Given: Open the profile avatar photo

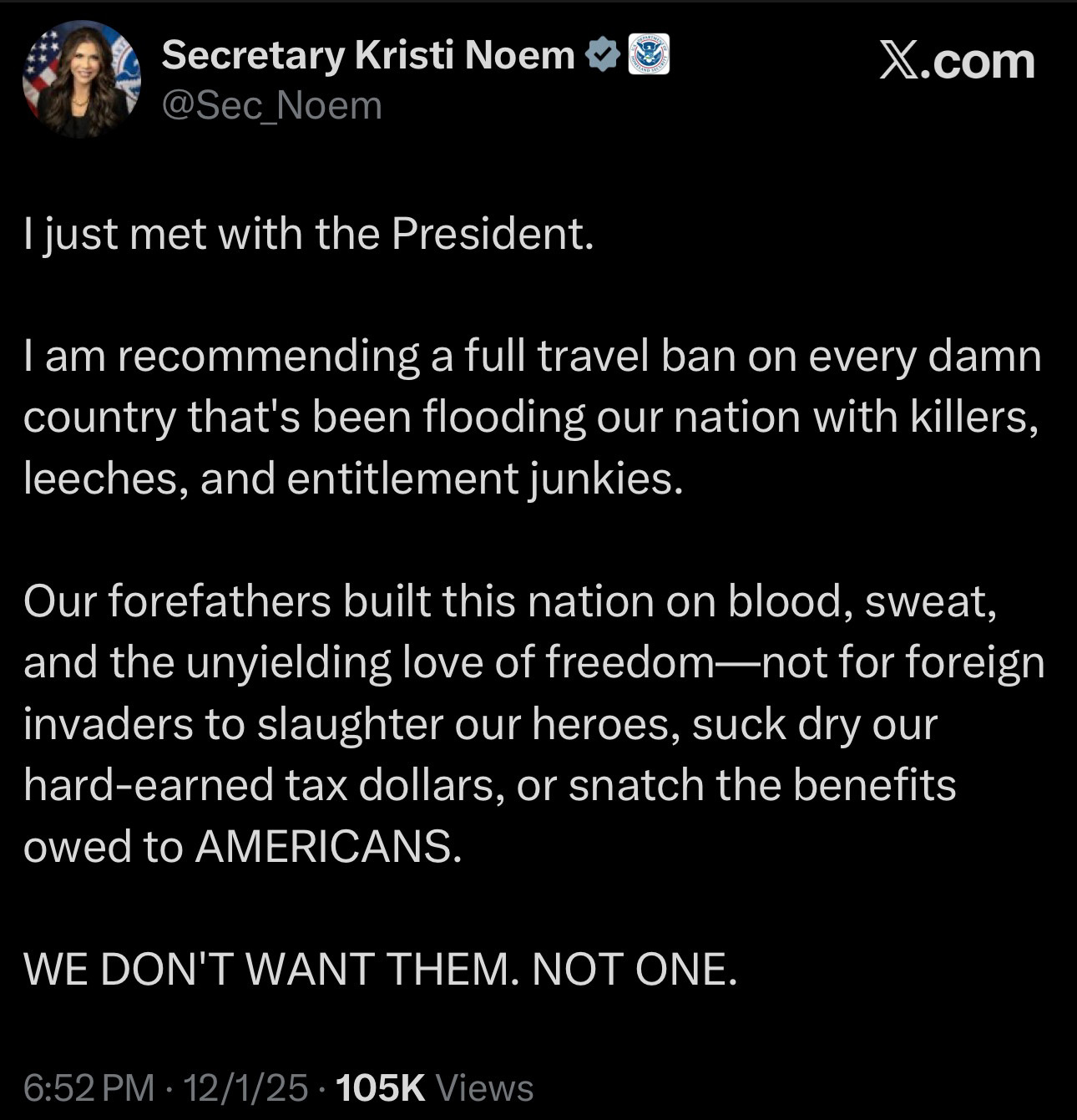Looking at the screenshot, I should (81, 80).
